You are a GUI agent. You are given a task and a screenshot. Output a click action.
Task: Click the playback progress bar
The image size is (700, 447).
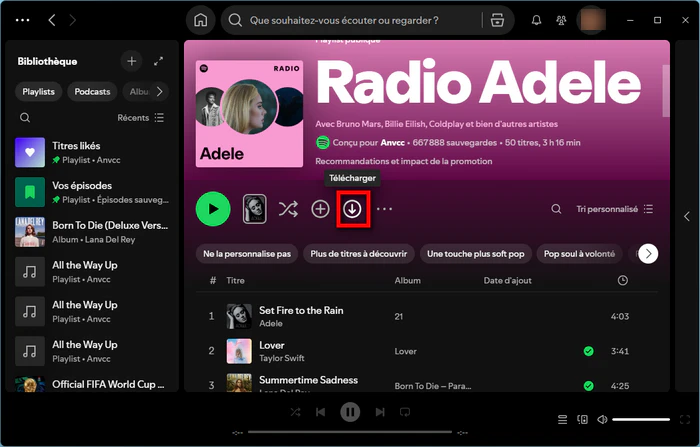[x=350, y=432]
